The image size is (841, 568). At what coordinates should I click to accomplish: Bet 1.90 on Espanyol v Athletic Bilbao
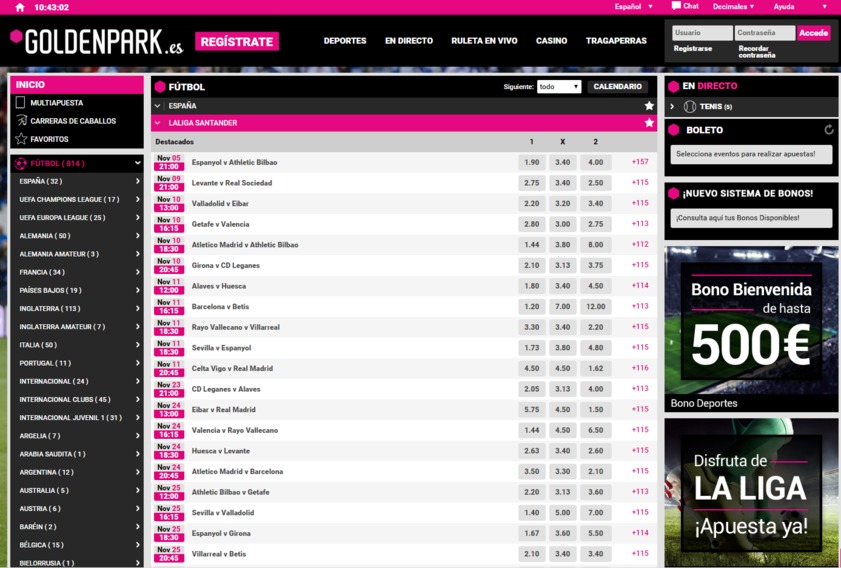click(532, 162)
